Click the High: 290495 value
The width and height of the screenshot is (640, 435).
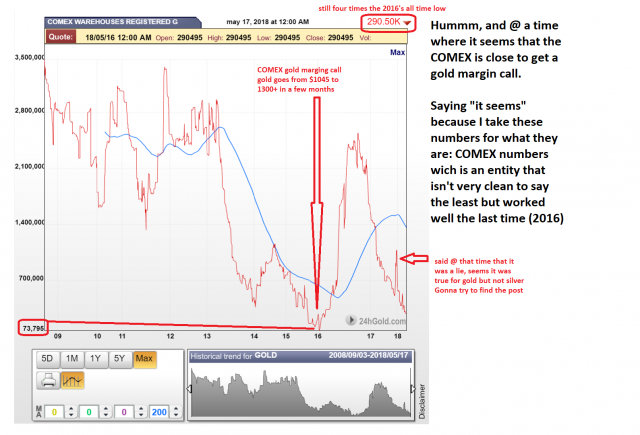point(229,38)
